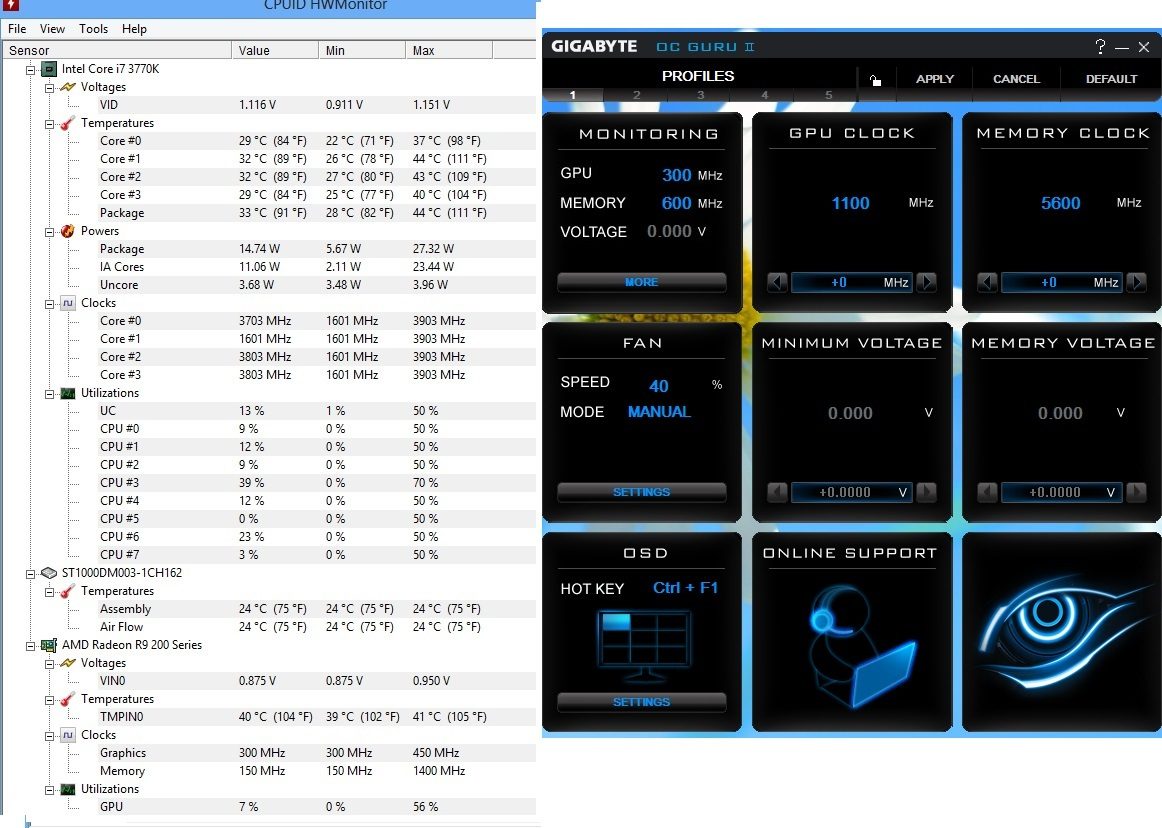Click memory voltage +0.0000 V offset field

[x=1061, y=492]
